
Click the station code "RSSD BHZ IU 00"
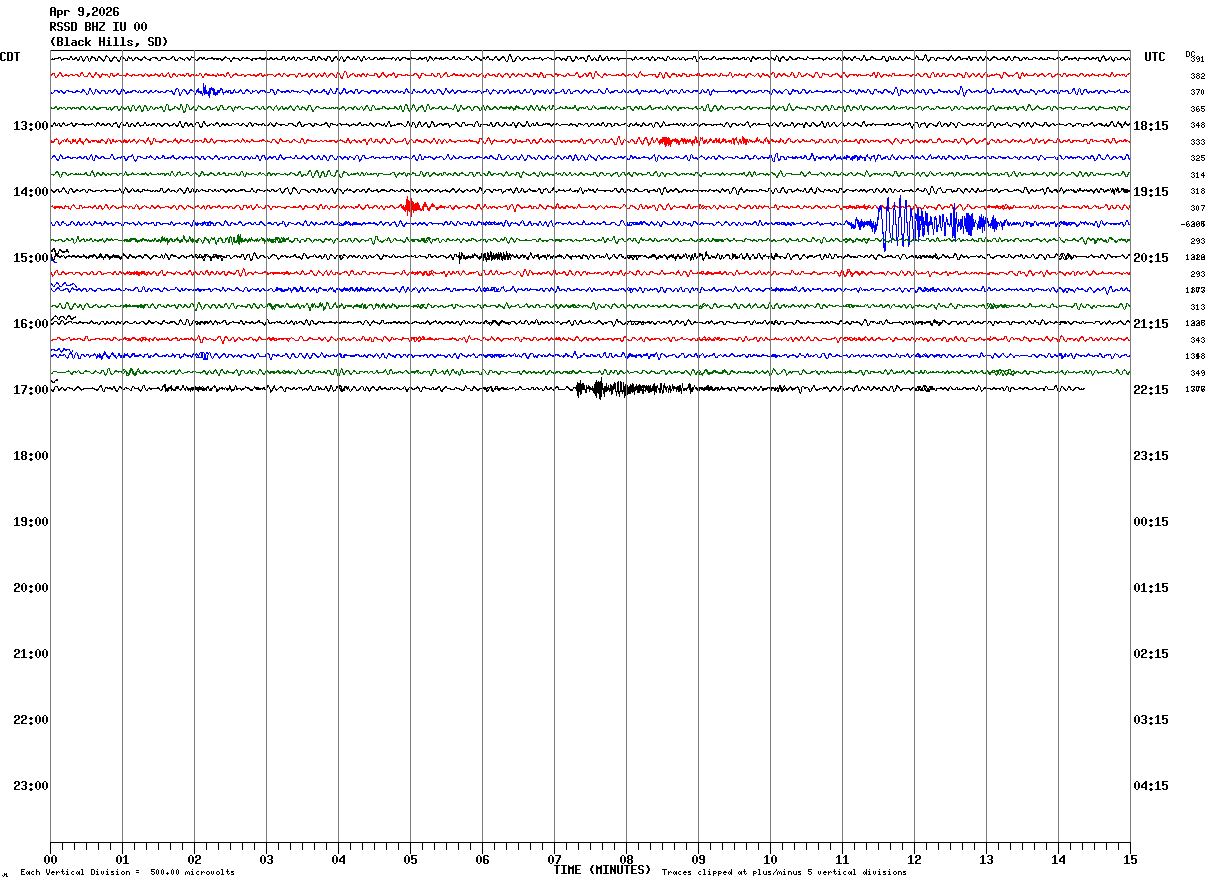[98, 27]
